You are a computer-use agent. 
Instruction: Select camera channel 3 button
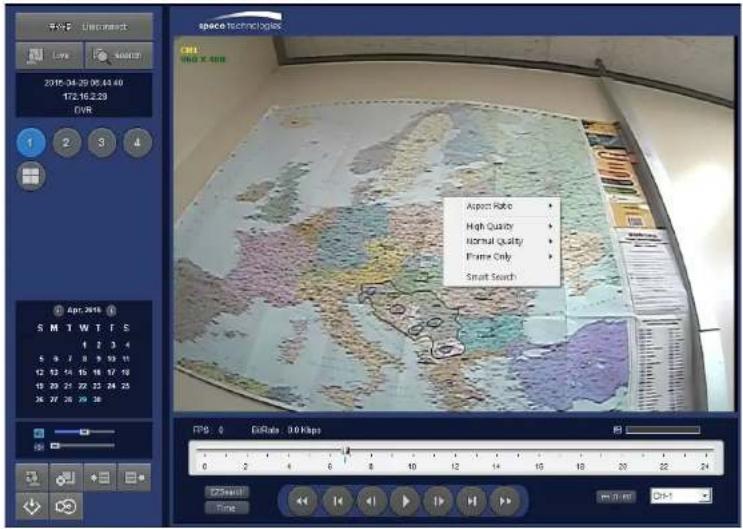click(101, 142)
